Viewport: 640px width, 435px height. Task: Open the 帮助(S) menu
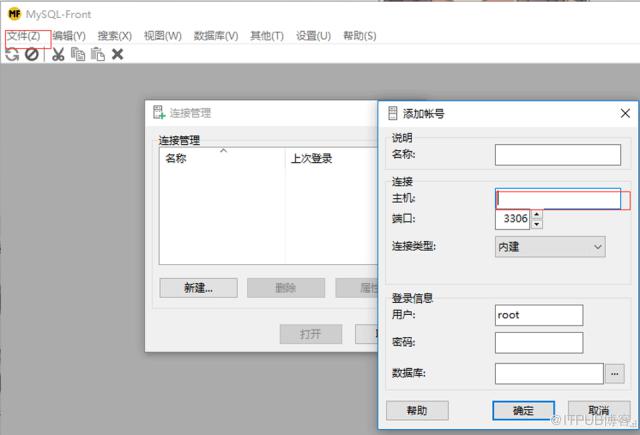point(360,36)
